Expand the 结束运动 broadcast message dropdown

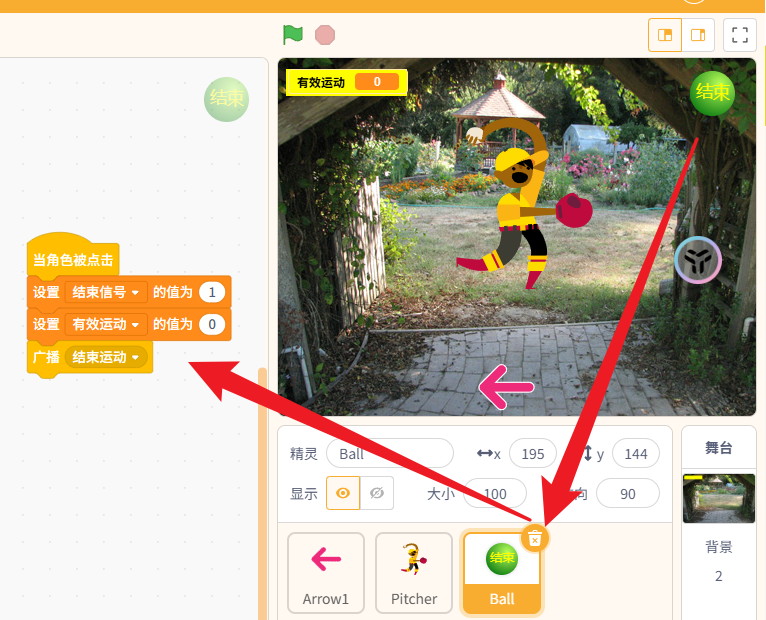click(134, 357)
